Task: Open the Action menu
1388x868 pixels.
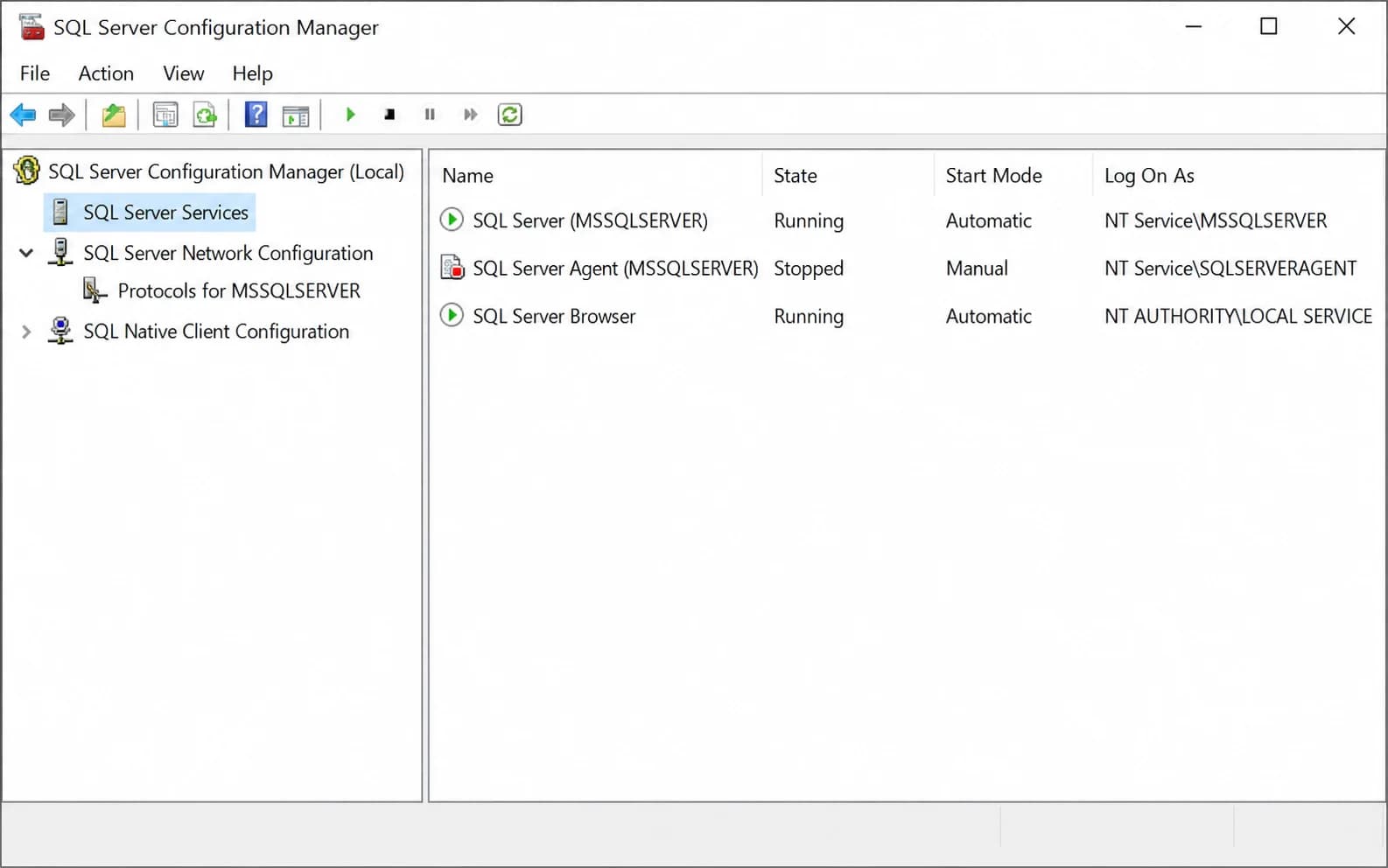Action: tap(106, 73)
